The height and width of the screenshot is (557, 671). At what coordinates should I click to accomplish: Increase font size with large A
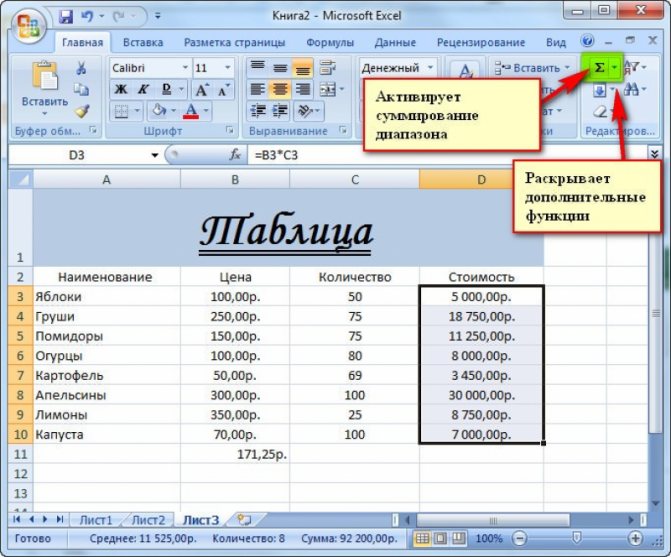point(201,89)
